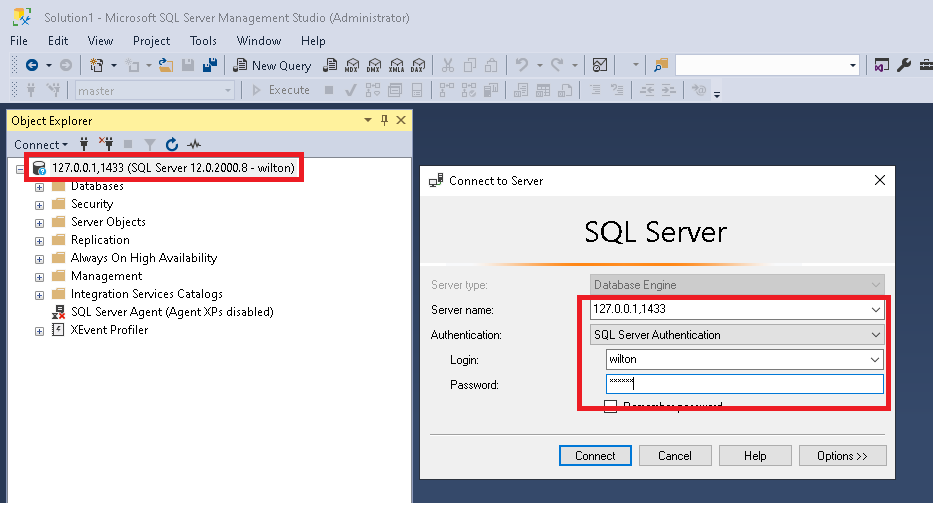Click the Save All icon
The width and height of the screenshot is (933, 506).
coord(209,65)
